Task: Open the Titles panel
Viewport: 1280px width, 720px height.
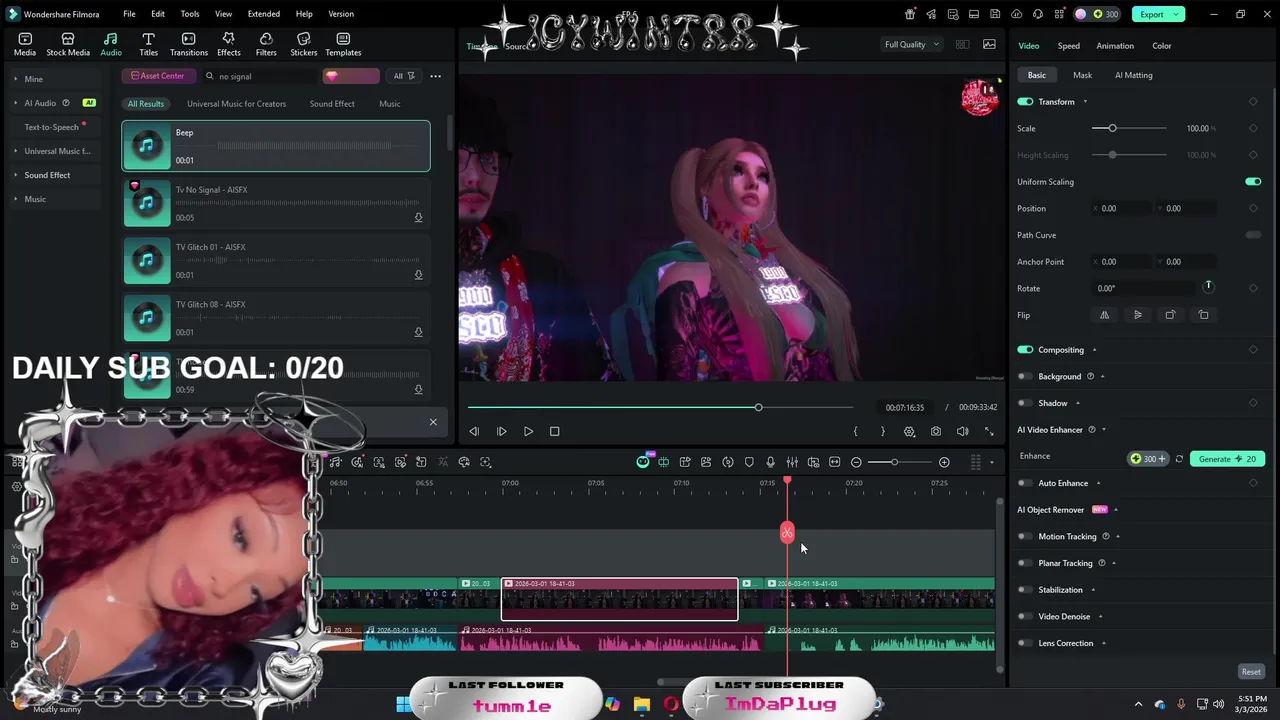Action: [x=148, y=44]
